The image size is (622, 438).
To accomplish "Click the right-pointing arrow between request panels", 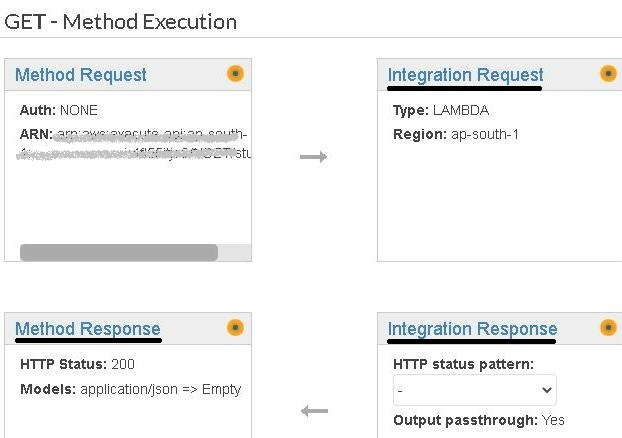I will point(313,157).
